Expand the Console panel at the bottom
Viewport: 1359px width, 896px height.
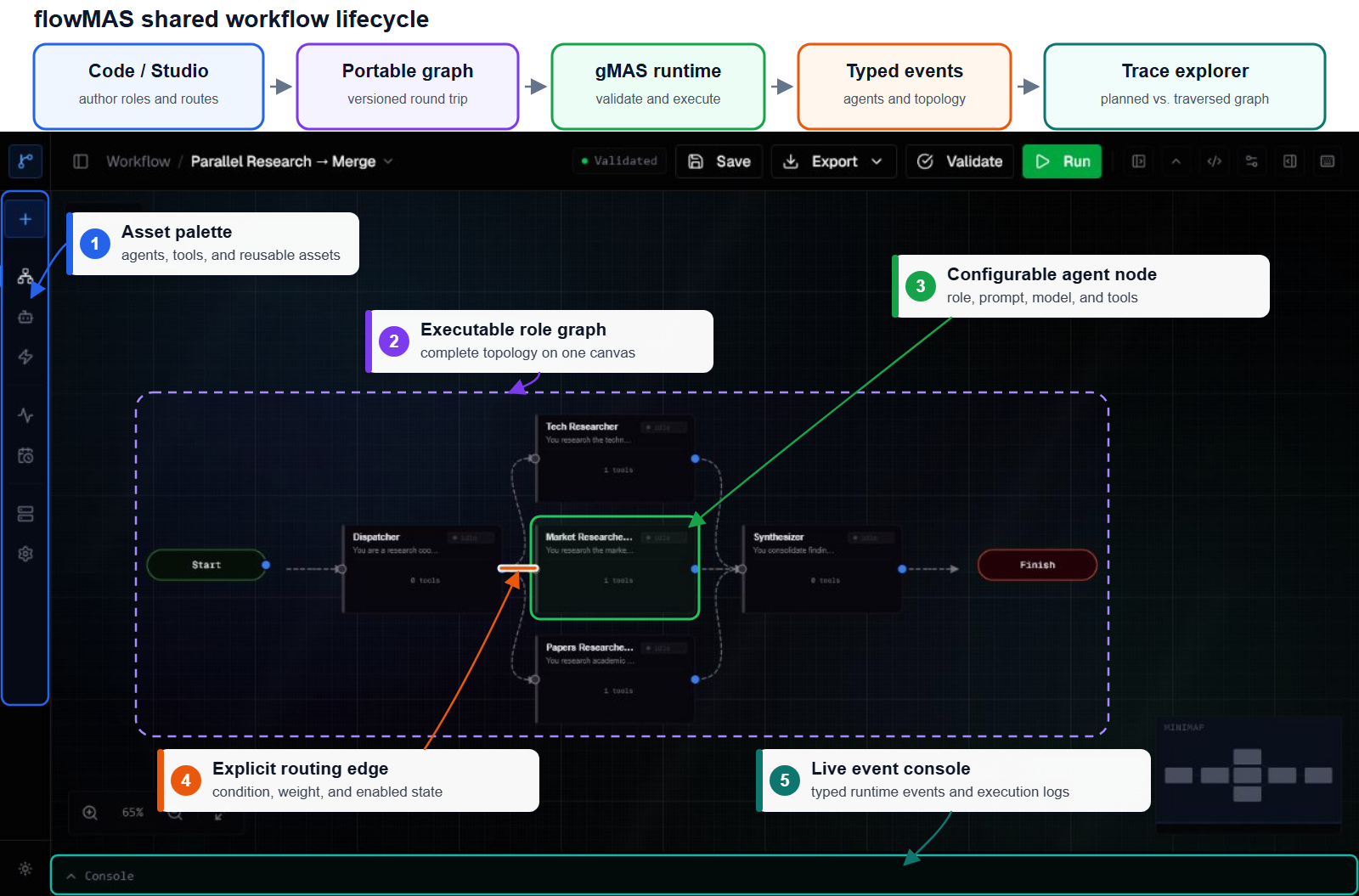pyautogui.click(x=703, y=876)
